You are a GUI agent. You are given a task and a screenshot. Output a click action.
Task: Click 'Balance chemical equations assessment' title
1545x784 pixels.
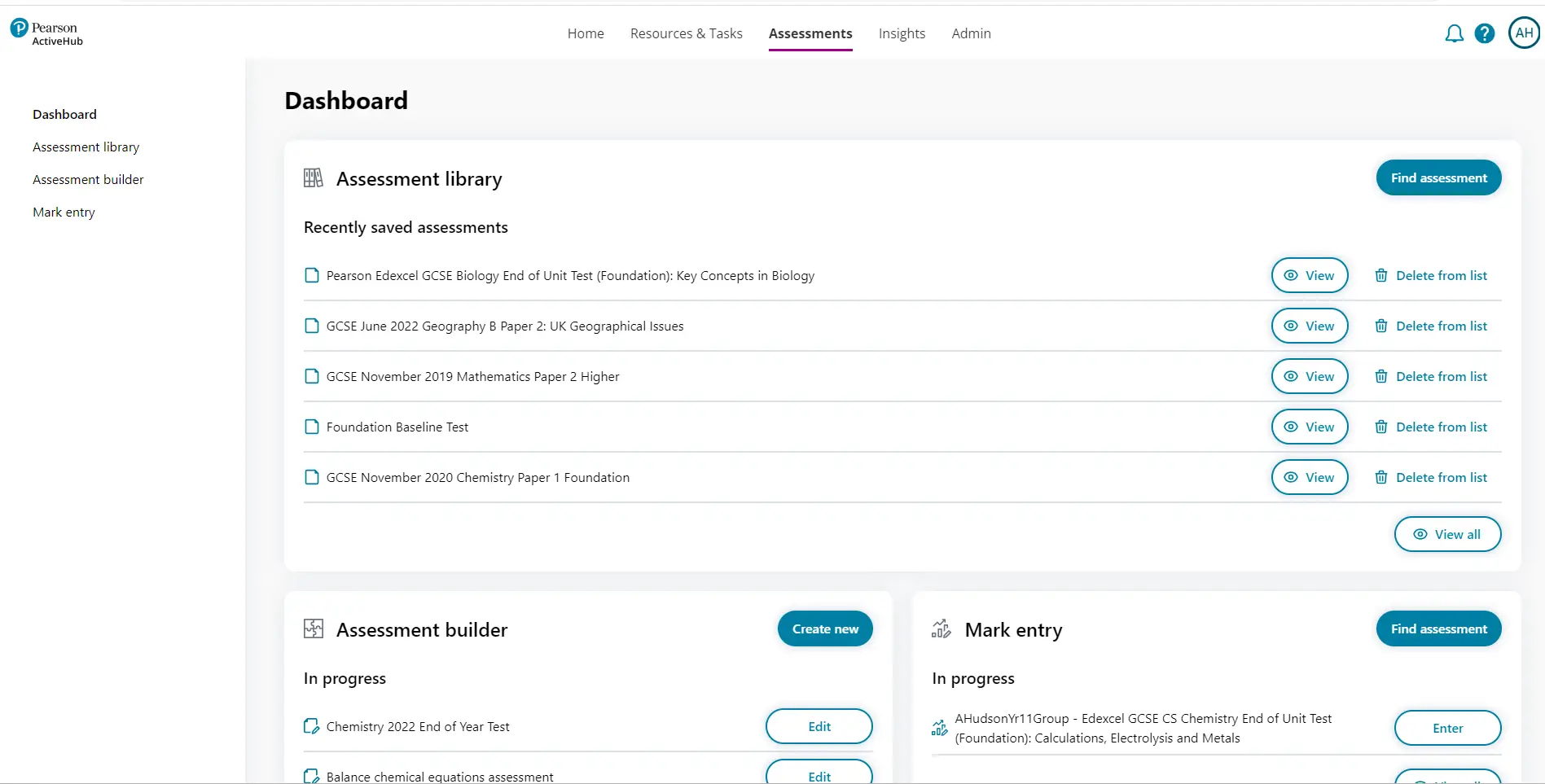tap(440, 777)
